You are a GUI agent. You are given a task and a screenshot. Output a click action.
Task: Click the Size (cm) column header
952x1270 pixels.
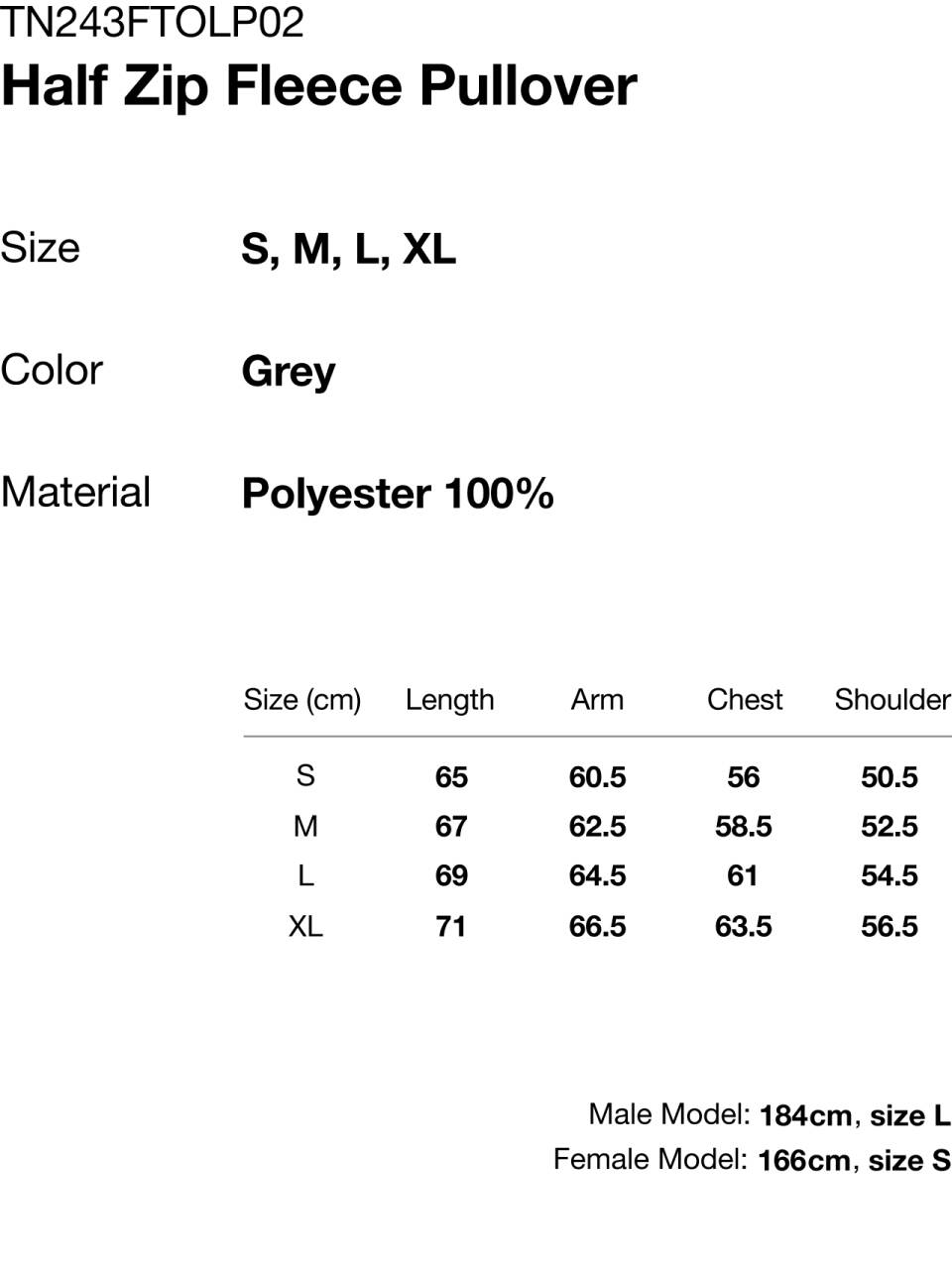pyautogui.click(x=302, y=700)
